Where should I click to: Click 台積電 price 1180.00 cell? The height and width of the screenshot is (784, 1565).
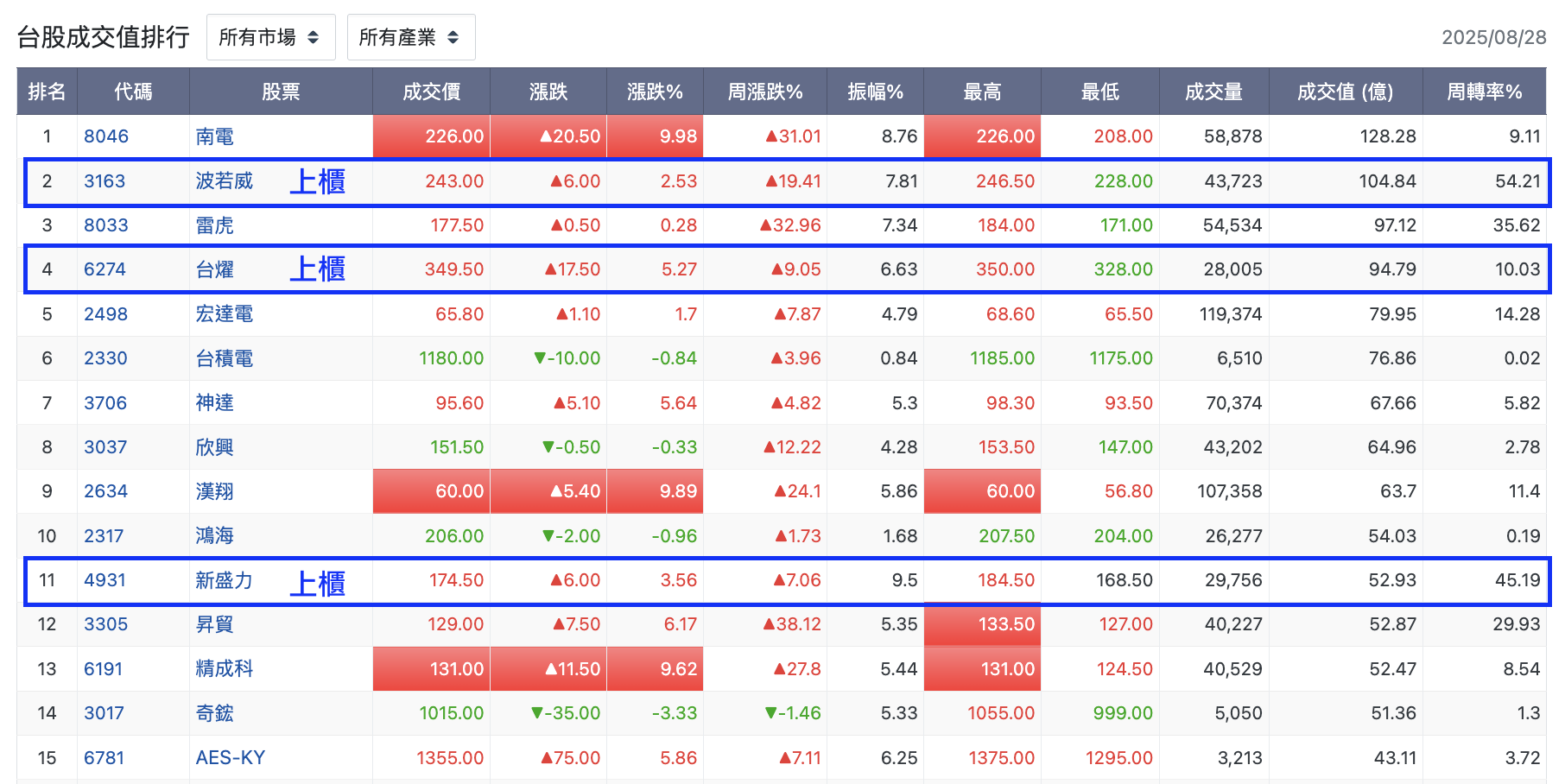pos(432,358)
